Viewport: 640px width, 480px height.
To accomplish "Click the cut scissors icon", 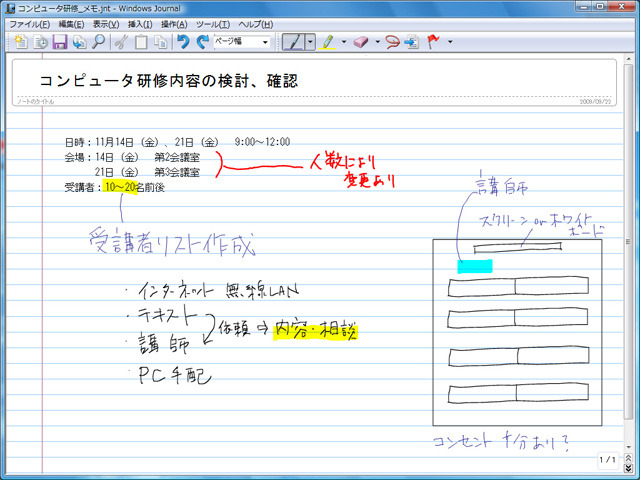I will tap(121, 42).
